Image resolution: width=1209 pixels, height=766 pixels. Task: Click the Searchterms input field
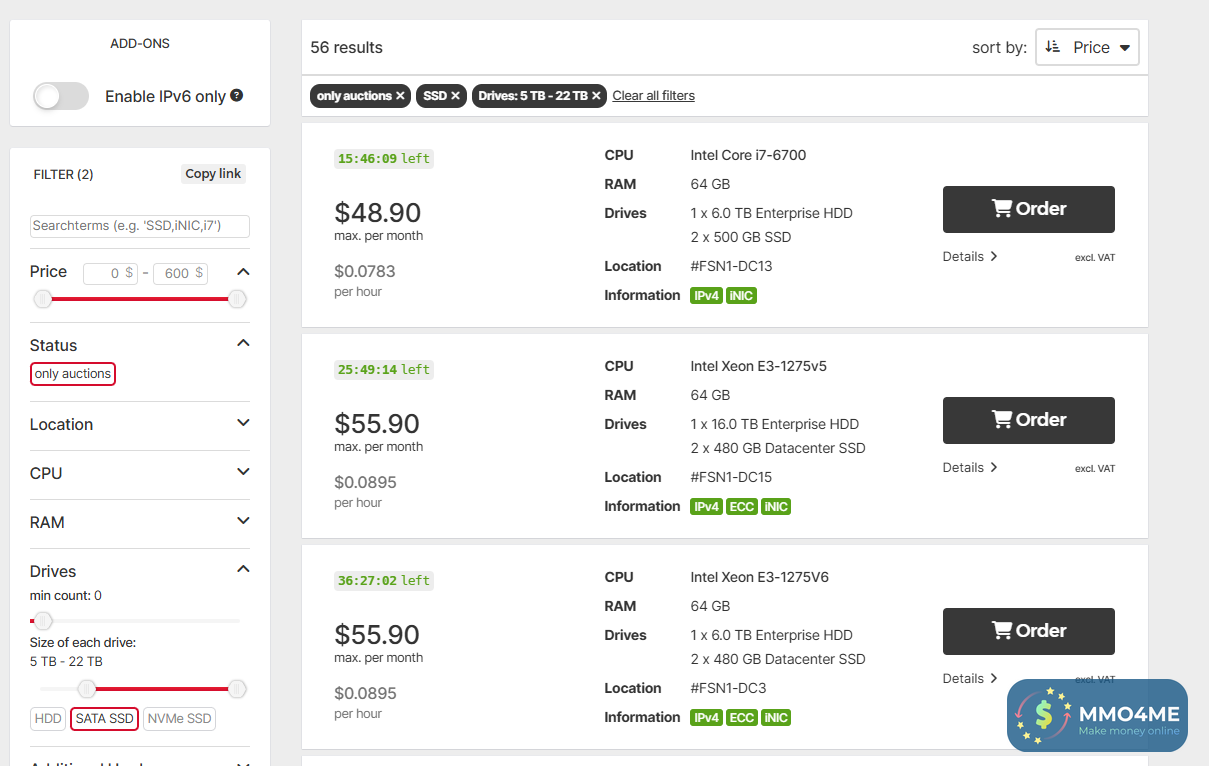point(140,226)
